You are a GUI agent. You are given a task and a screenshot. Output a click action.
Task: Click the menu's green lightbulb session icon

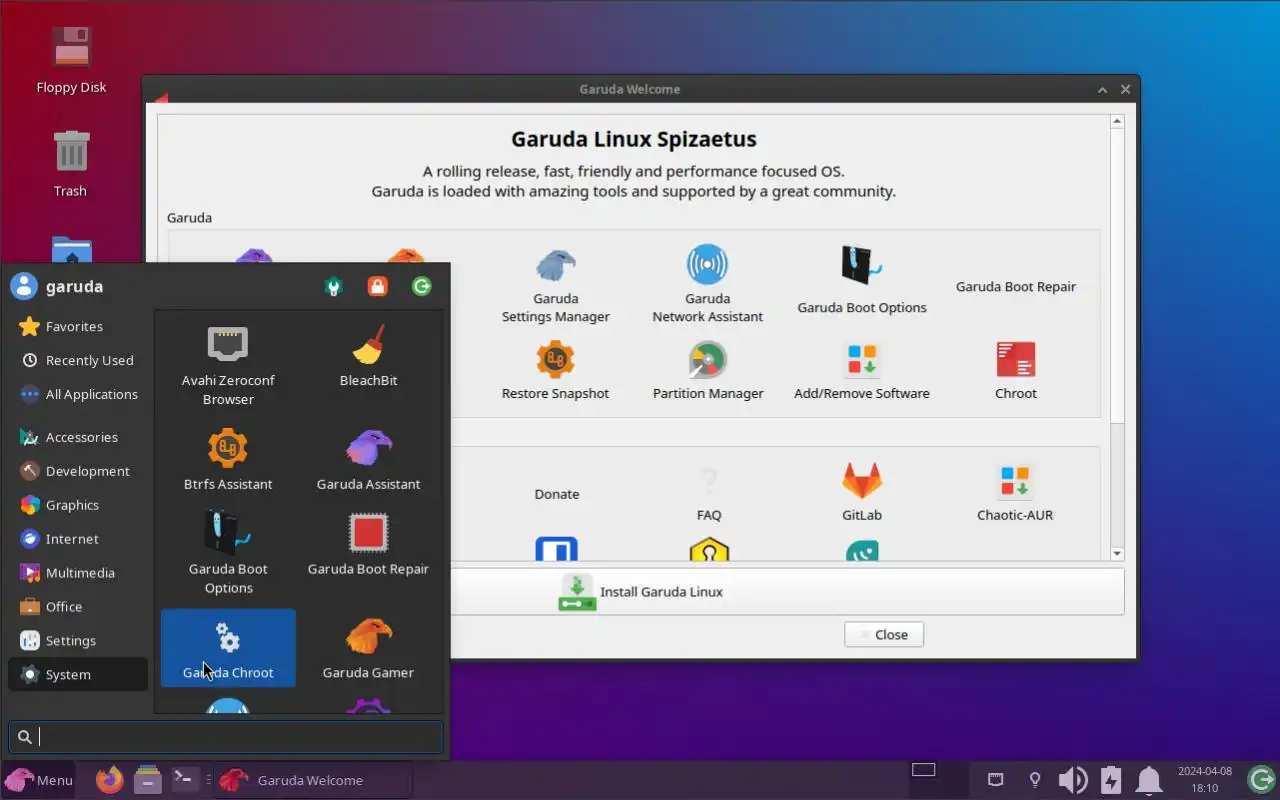[334, 287]
